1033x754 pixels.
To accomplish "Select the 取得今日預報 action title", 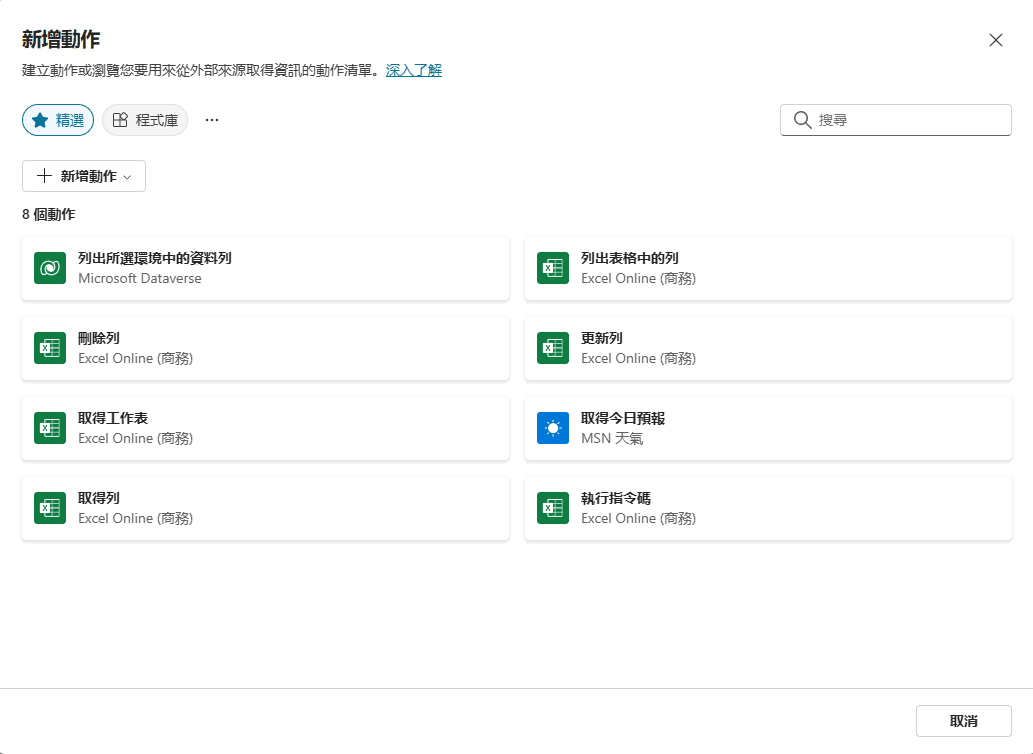I will click(623, 418).
